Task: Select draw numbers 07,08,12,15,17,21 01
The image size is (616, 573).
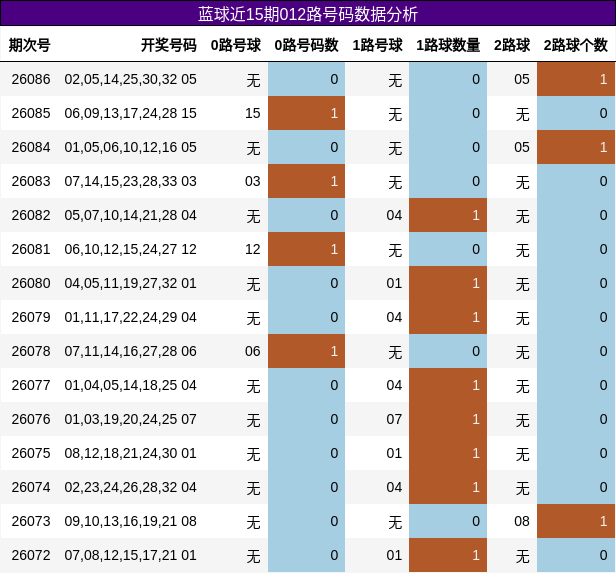Action: [130, 555]
